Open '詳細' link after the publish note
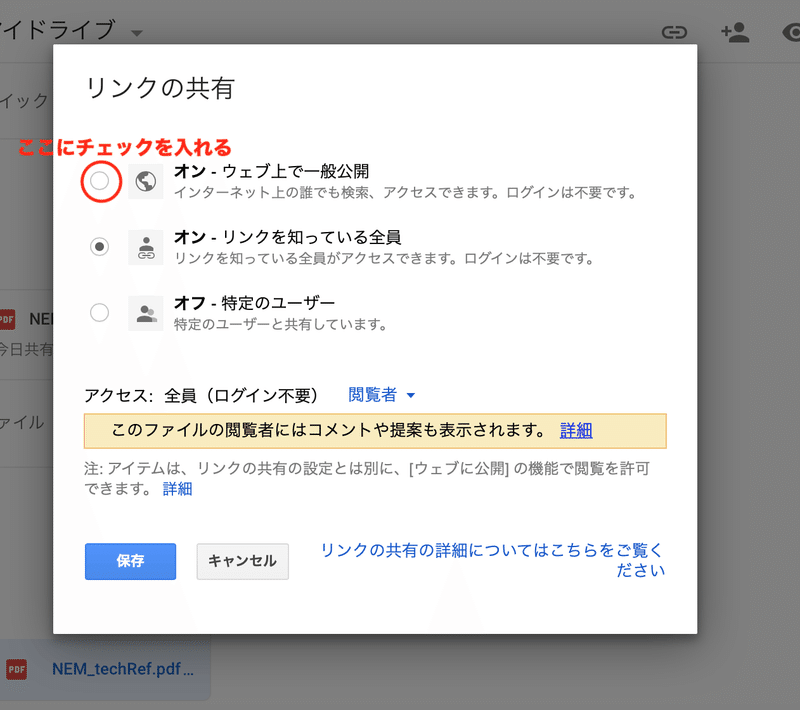 point(178,489)
